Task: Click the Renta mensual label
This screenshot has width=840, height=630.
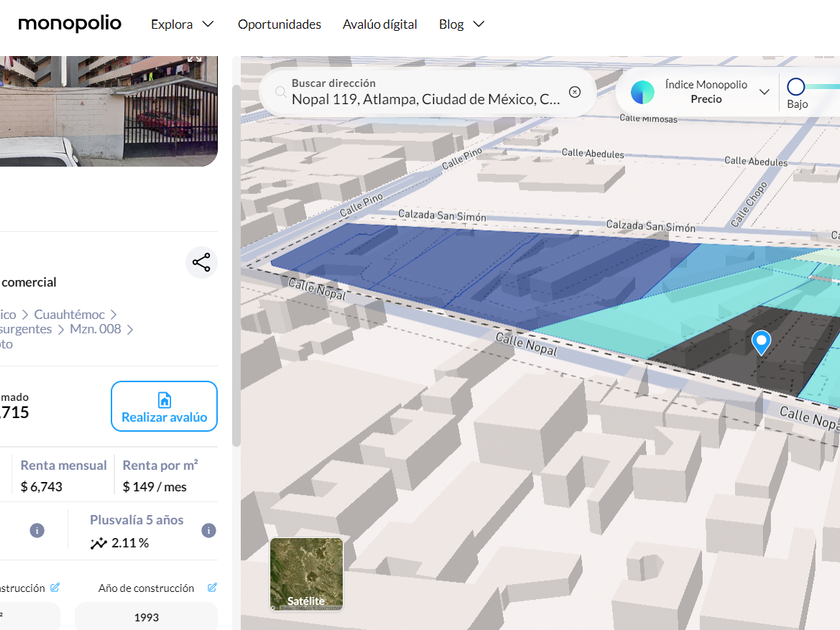Action: pyautogui.click(x=63, y=465)
